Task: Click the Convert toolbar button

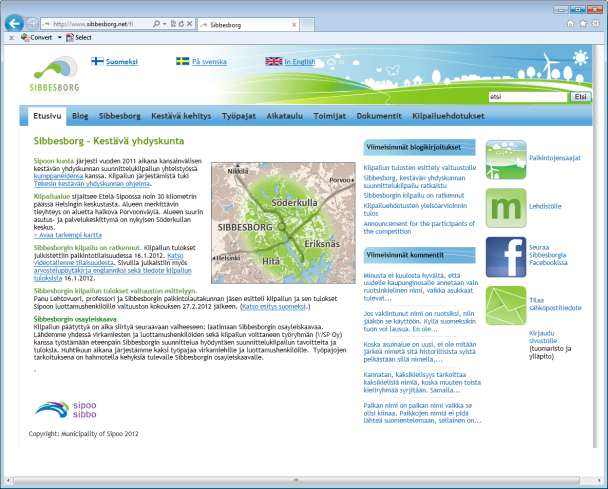Action: 36,38
